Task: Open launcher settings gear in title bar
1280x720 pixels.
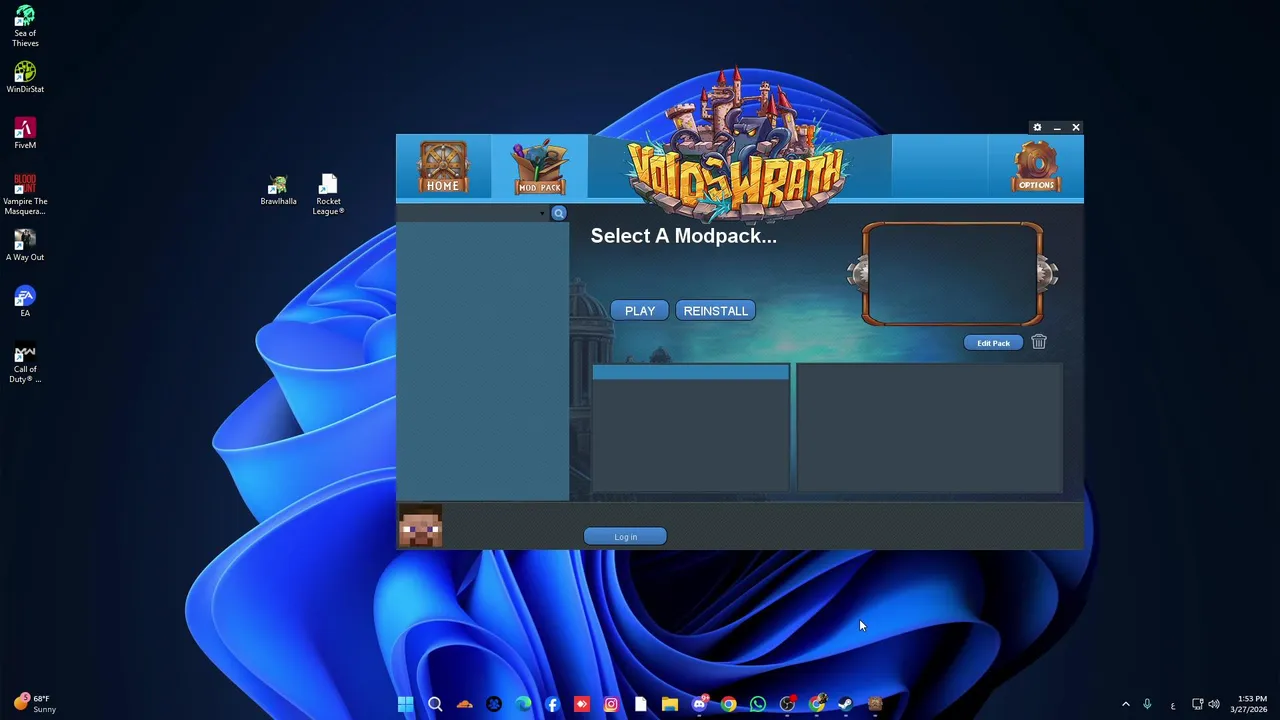Action: [x=1037, y=128]
